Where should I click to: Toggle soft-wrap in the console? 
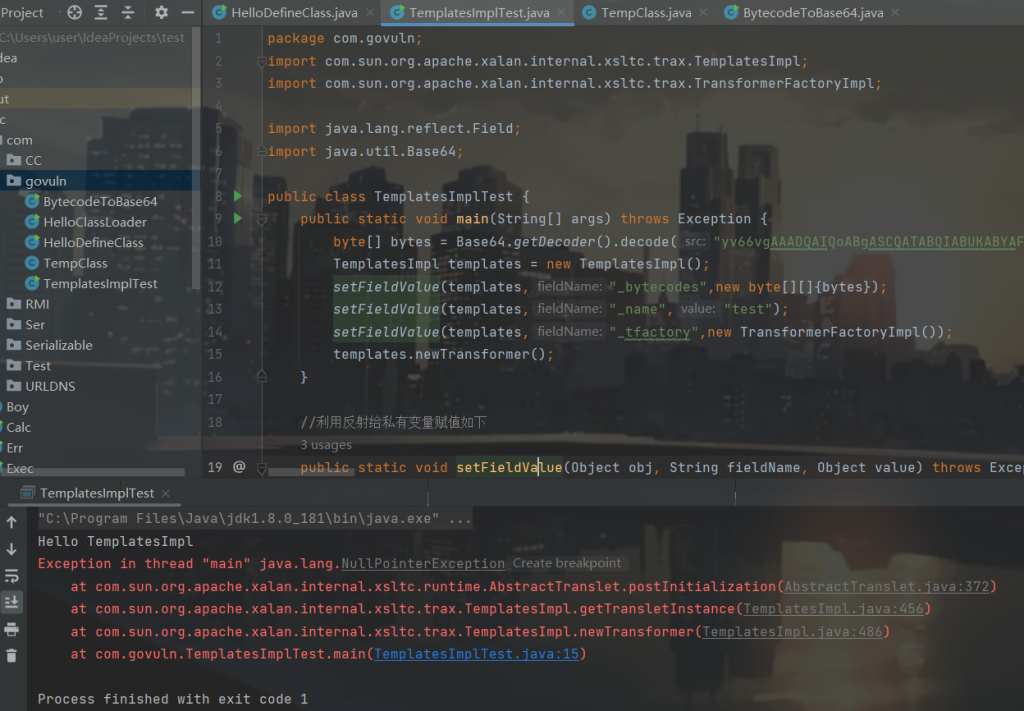12,575
